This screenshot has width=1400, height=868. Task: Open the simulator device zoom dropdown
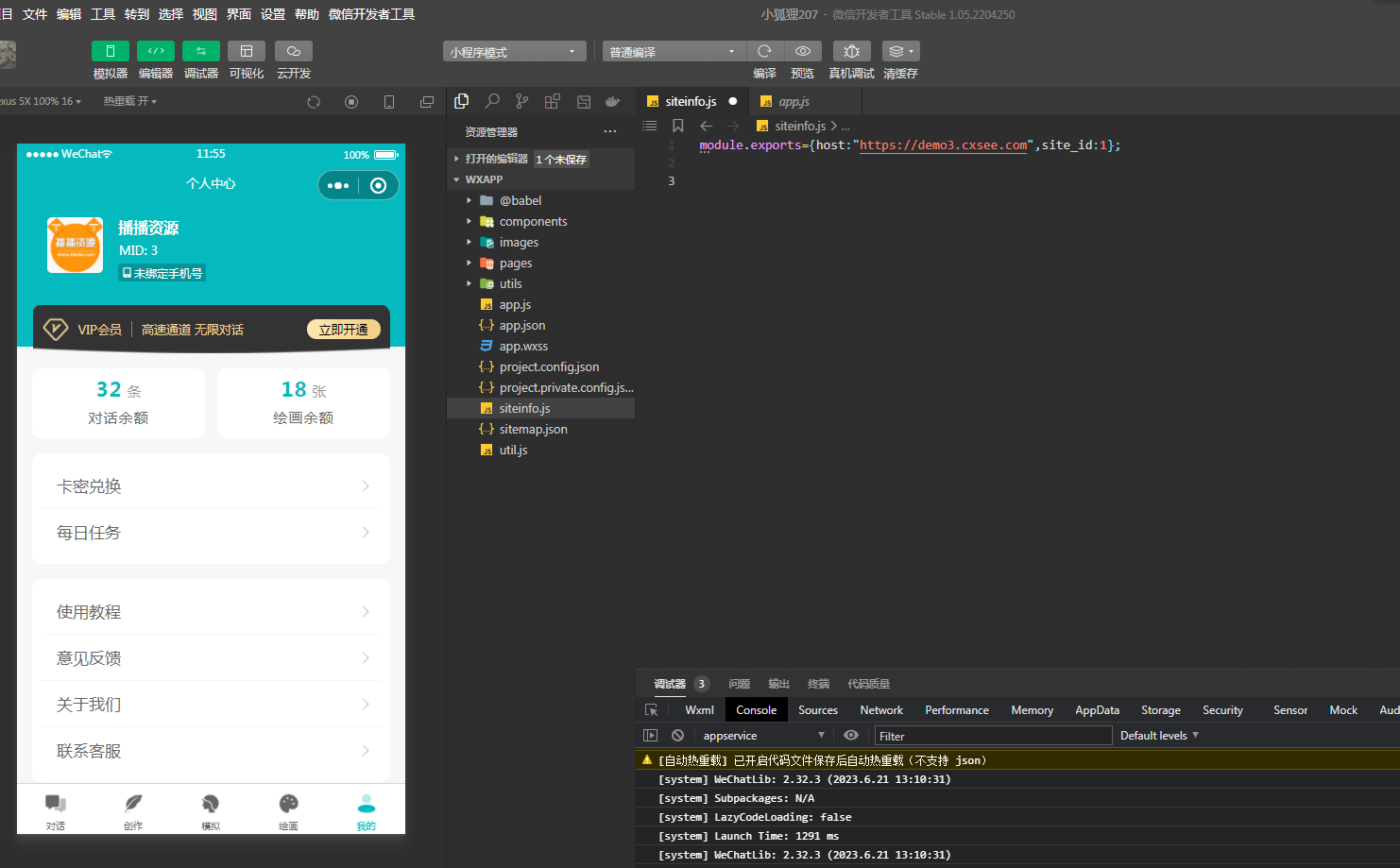[42, 101]
